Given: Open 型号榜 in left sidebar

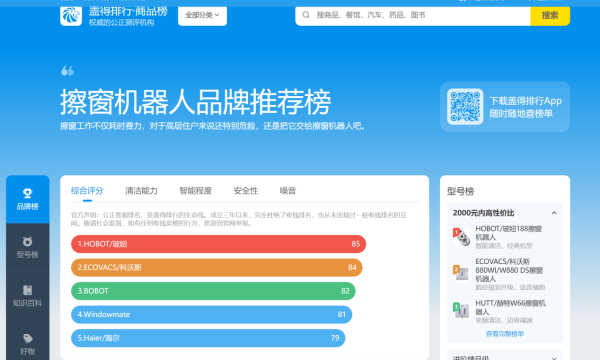Looking at the screenshot, I should 28,248.
